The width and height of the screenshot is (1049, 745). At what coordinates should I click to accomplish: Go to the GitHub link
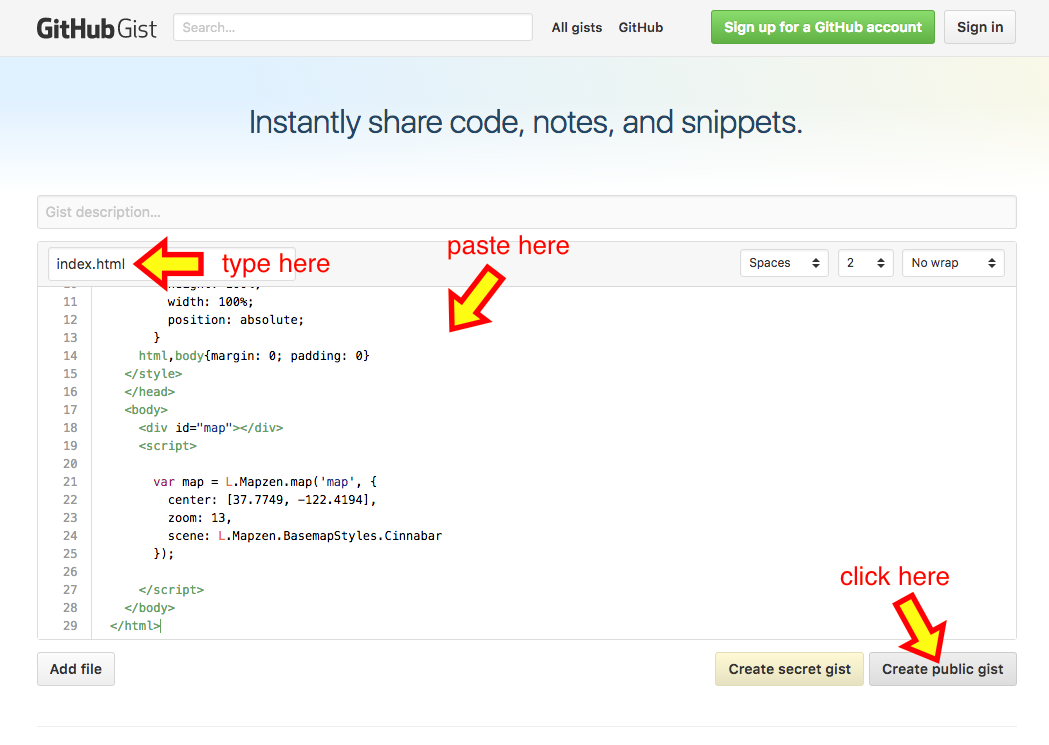[640, 27]
